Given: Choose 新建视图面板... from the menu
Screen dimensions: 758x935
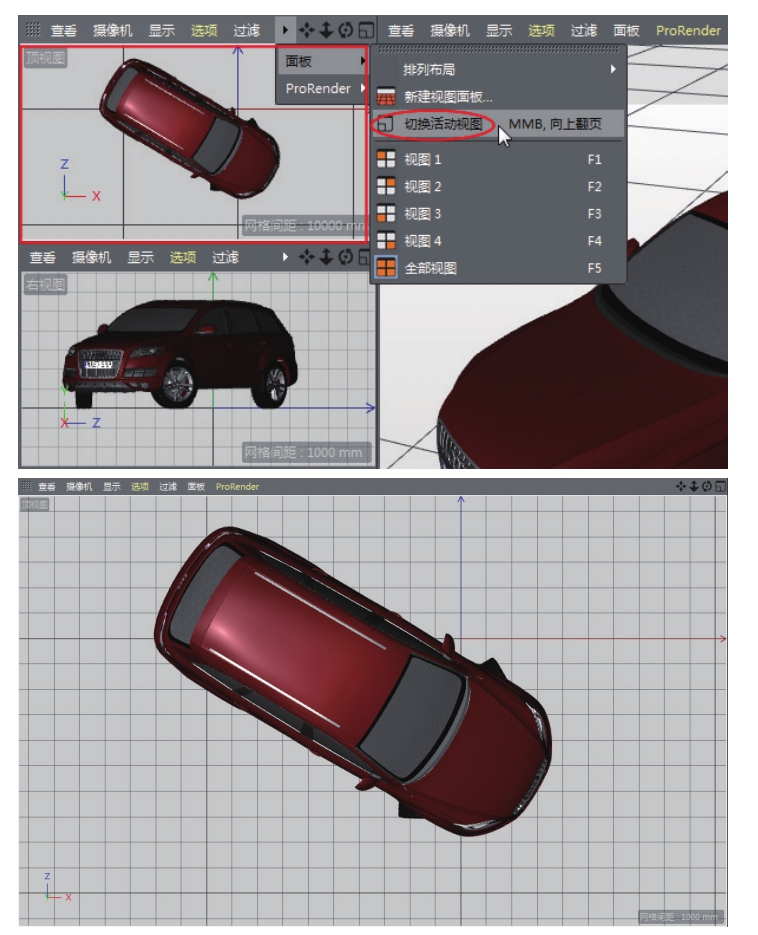Looking at the screenshot, I should click(x=448, y=97).
